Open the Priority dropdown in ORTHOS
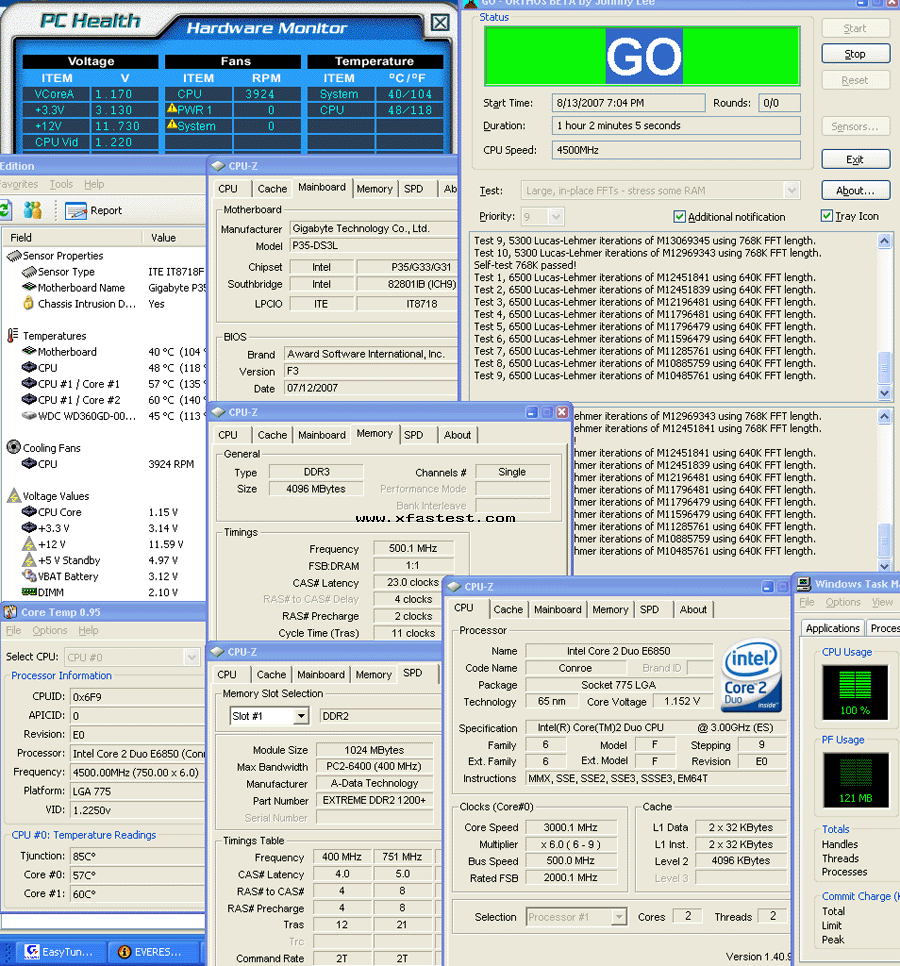This screenshot has width=900, height=966. [556, 217]
